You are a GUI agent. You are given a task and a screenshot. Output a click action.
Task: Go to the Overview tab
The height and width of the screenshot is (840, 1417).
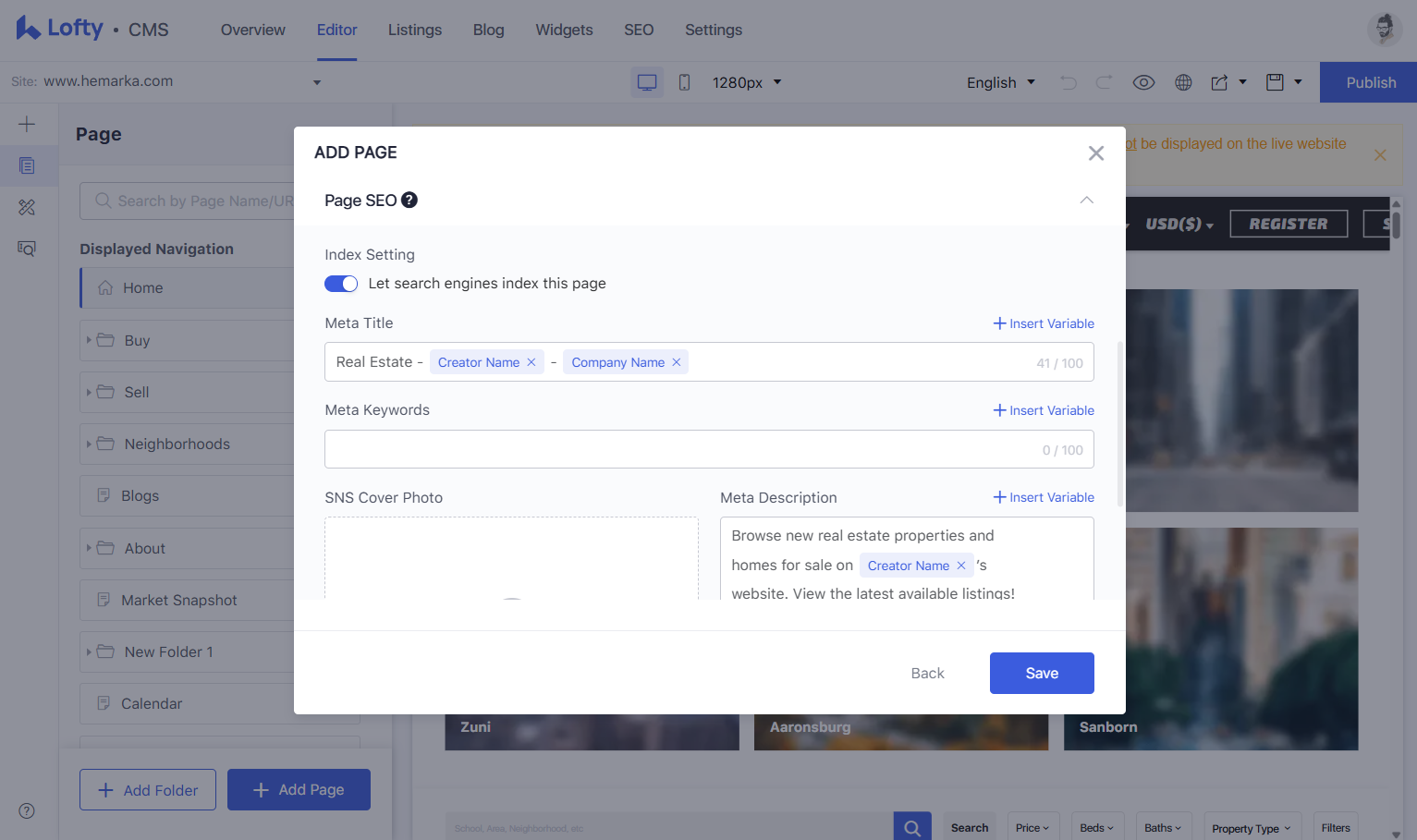[x=253, y=30]
